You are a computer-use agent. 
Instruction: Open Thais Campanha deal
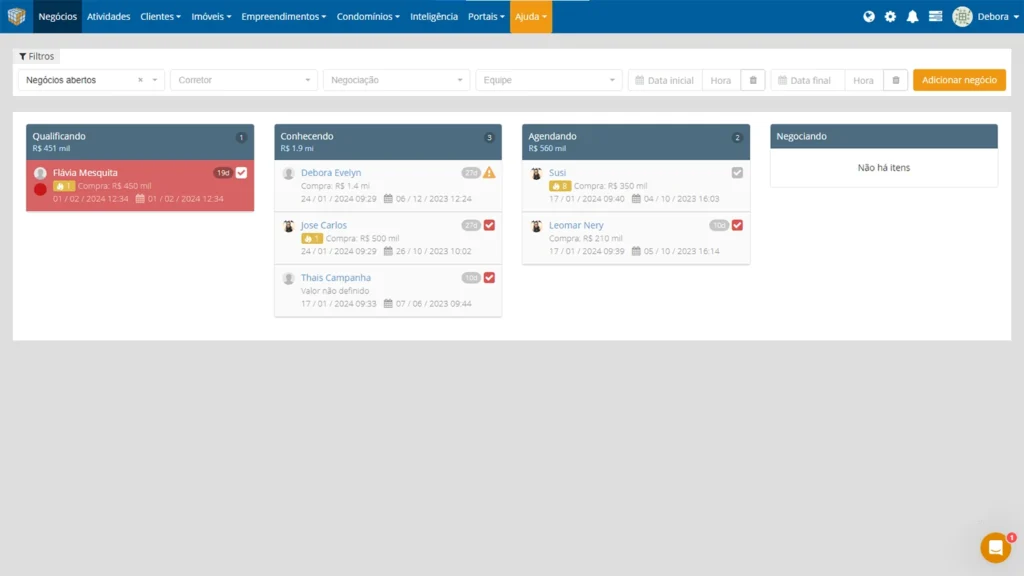(336, 278)
